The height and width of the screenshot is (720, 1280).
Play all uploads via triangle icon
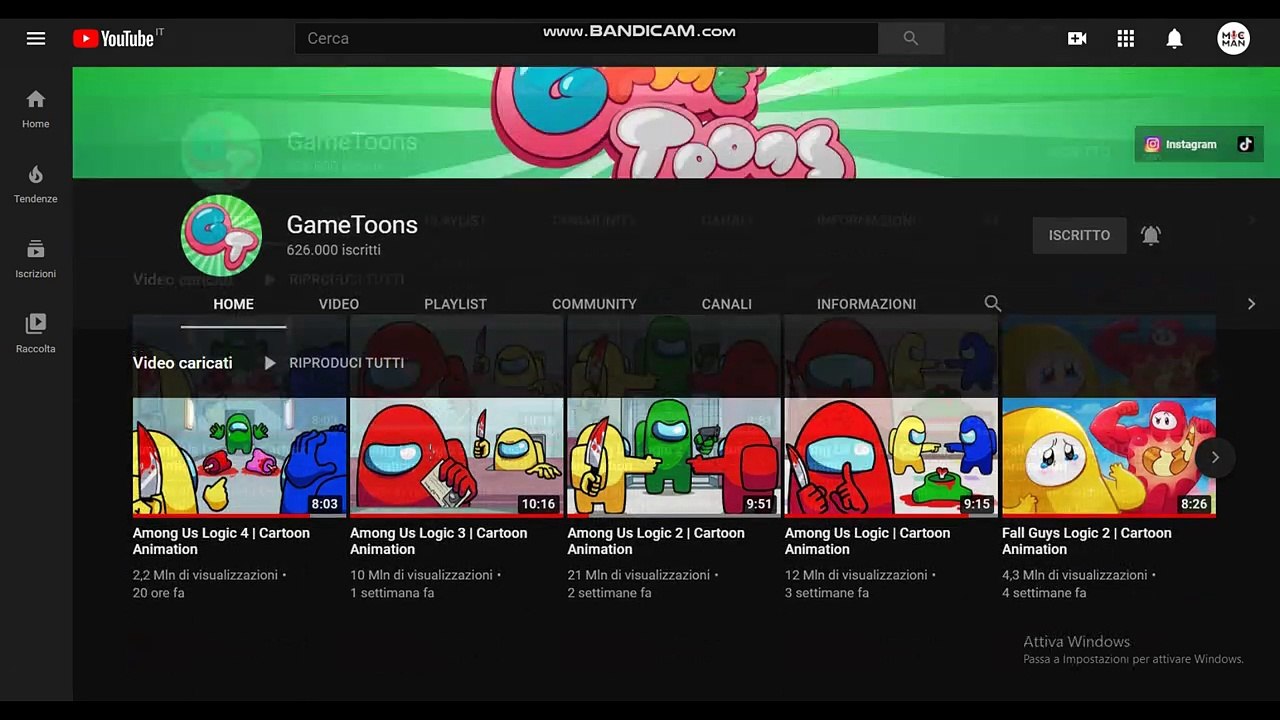pos(269,363)
